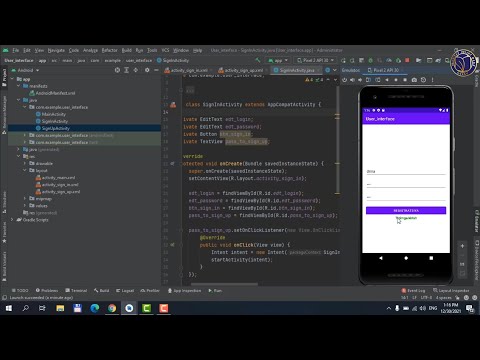Take emulator screenshot with camera icon
Screen dimensions: 480x360
pos(414,80)
